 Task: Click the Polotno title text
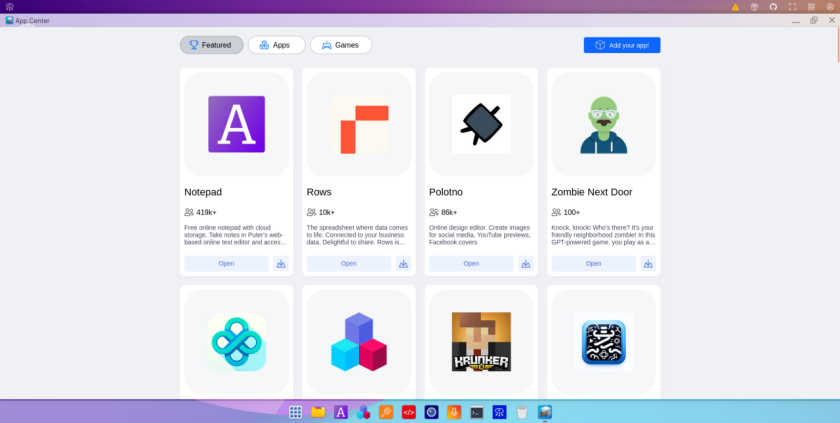tap(446, 192)
